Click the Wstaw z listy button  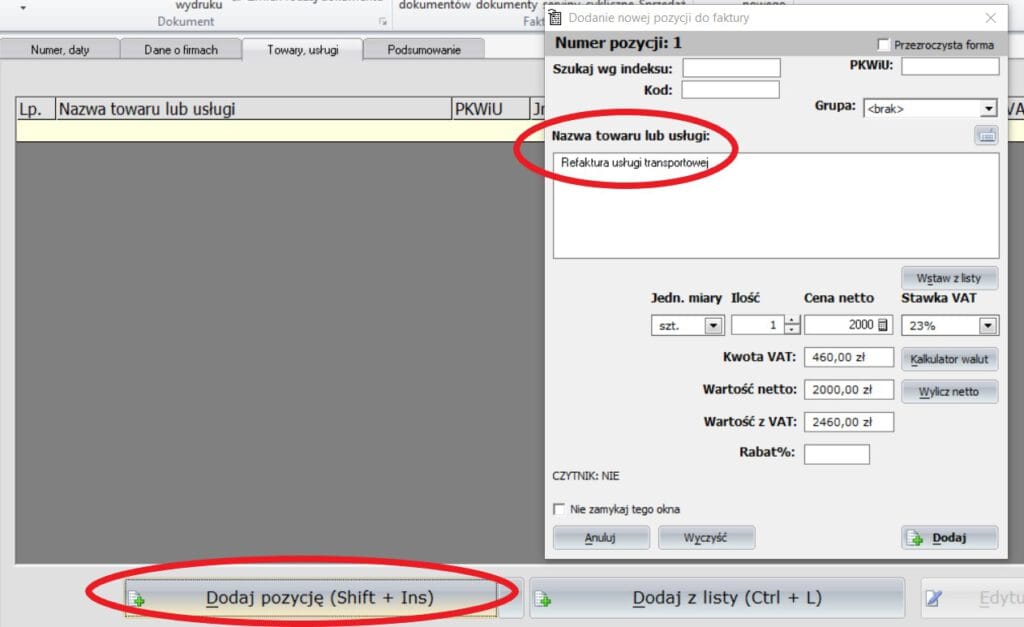(x=949, y=278)
